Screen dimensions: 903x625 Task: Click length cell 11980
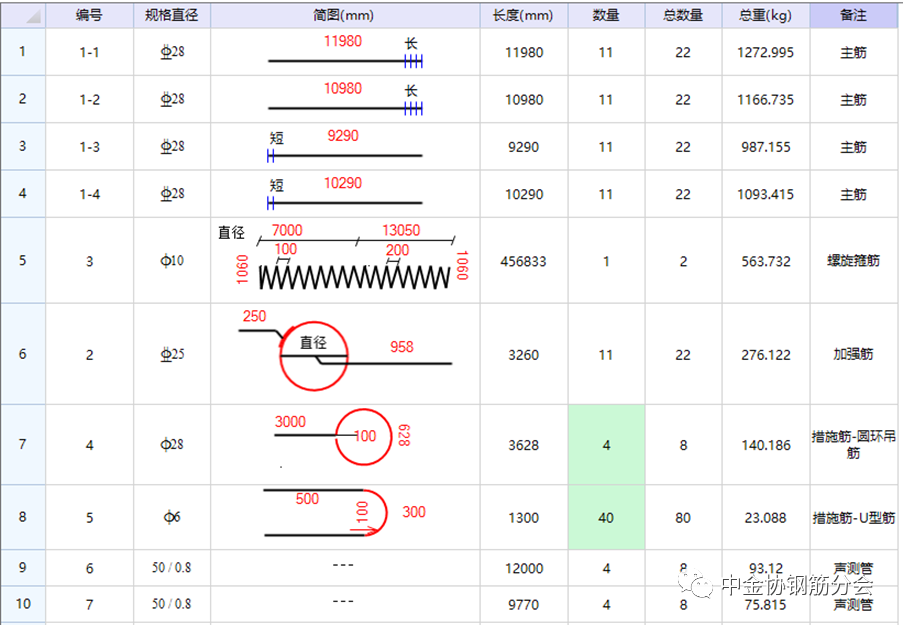[523, 52]
